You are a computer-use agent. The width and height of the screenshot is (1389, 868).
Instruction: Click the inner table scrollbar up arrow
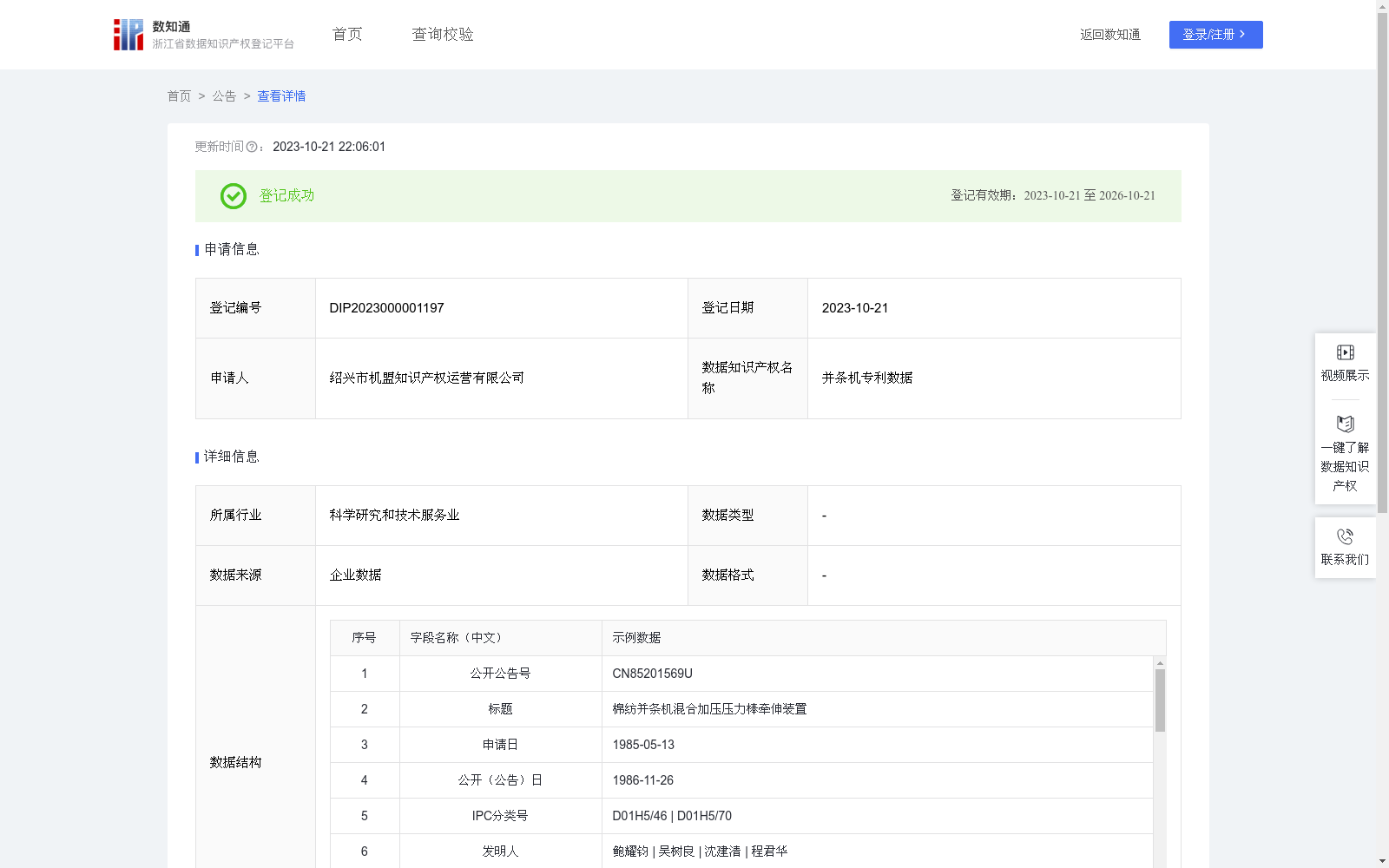pyautogui.click(x=1160, y=663)
